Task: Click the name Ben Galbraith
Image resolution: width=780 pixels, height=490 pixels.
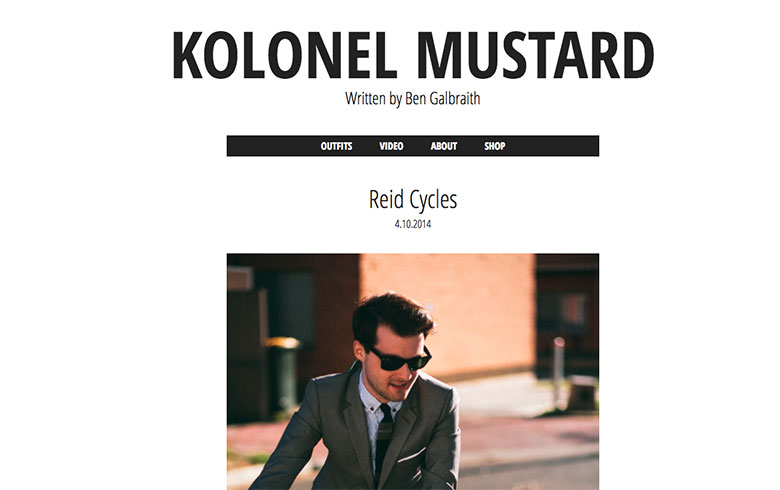Action: pos(443,98)
